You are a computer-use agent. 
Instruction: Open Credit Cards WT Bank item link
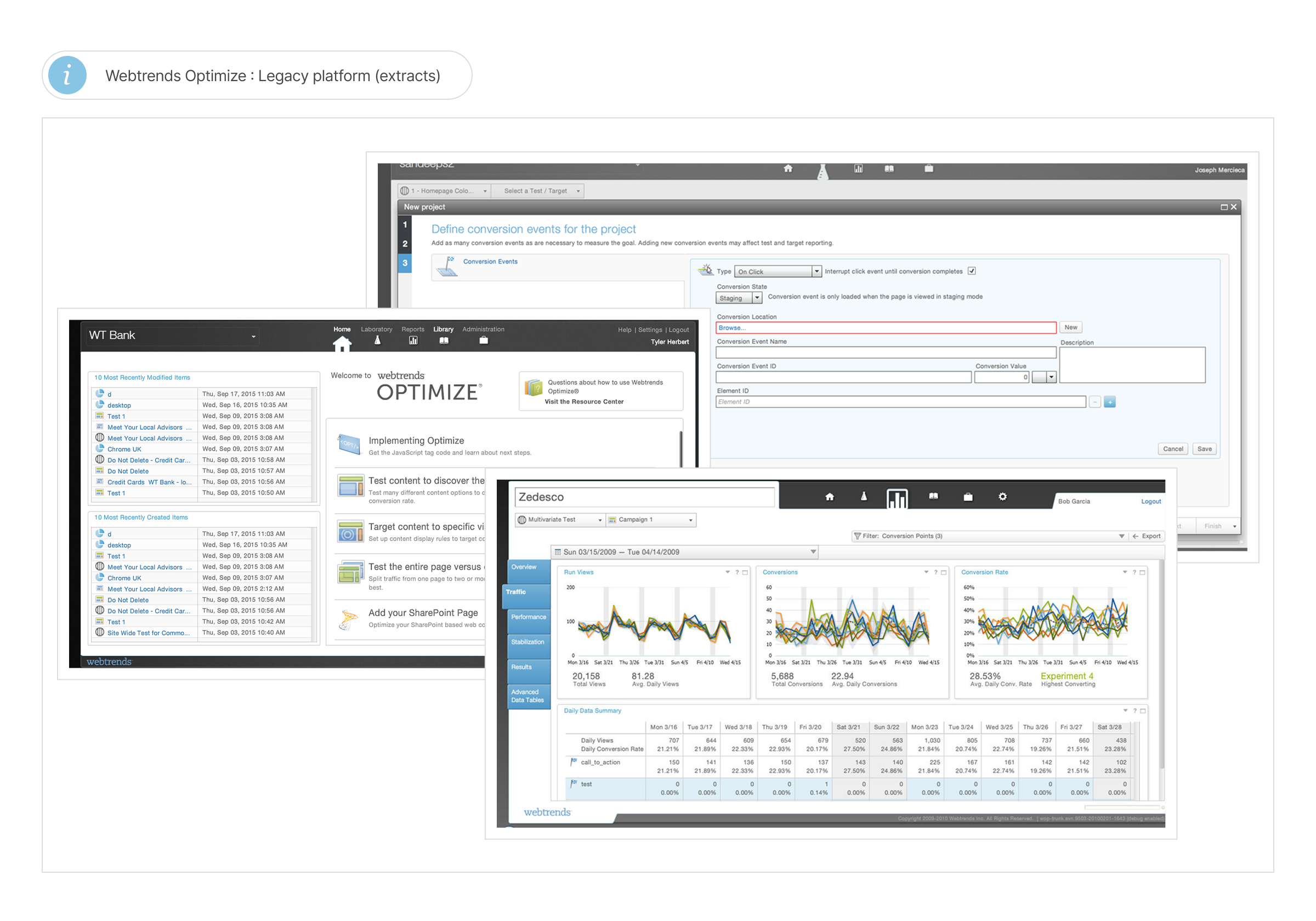point(149,482)
